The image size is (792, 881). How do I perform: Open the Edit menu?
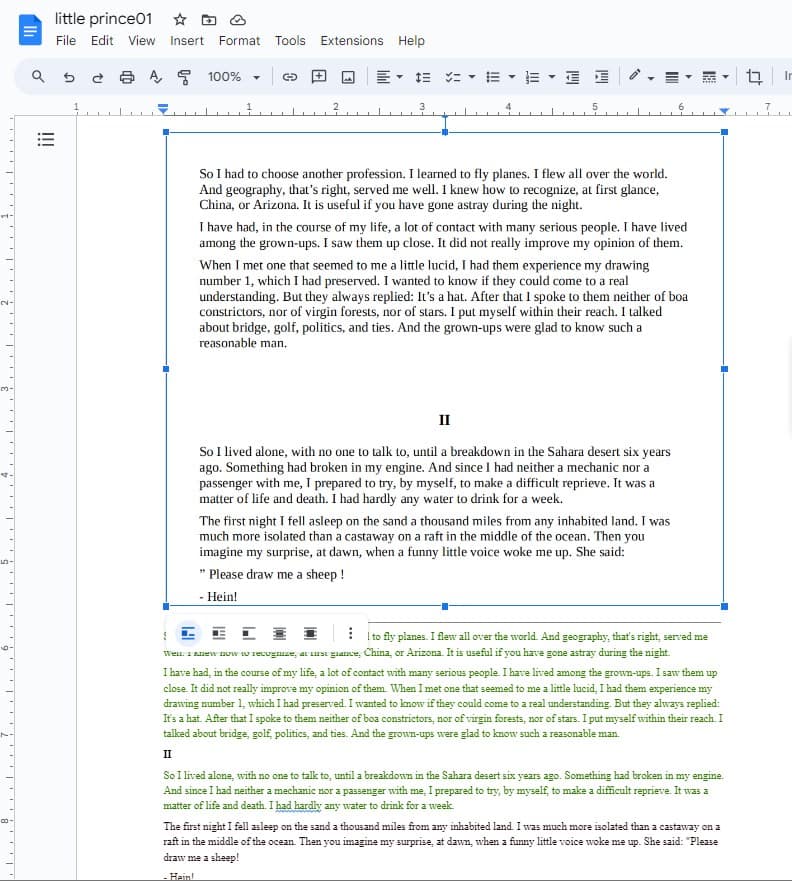(102, 41)
